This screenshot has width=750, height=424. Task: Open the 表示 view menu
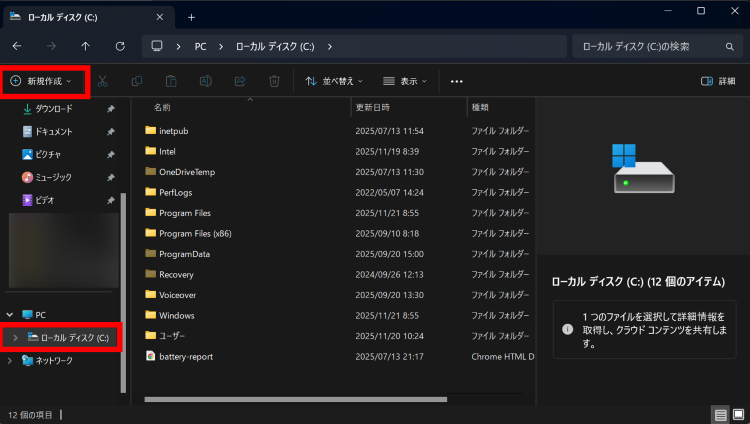[406, 81]
